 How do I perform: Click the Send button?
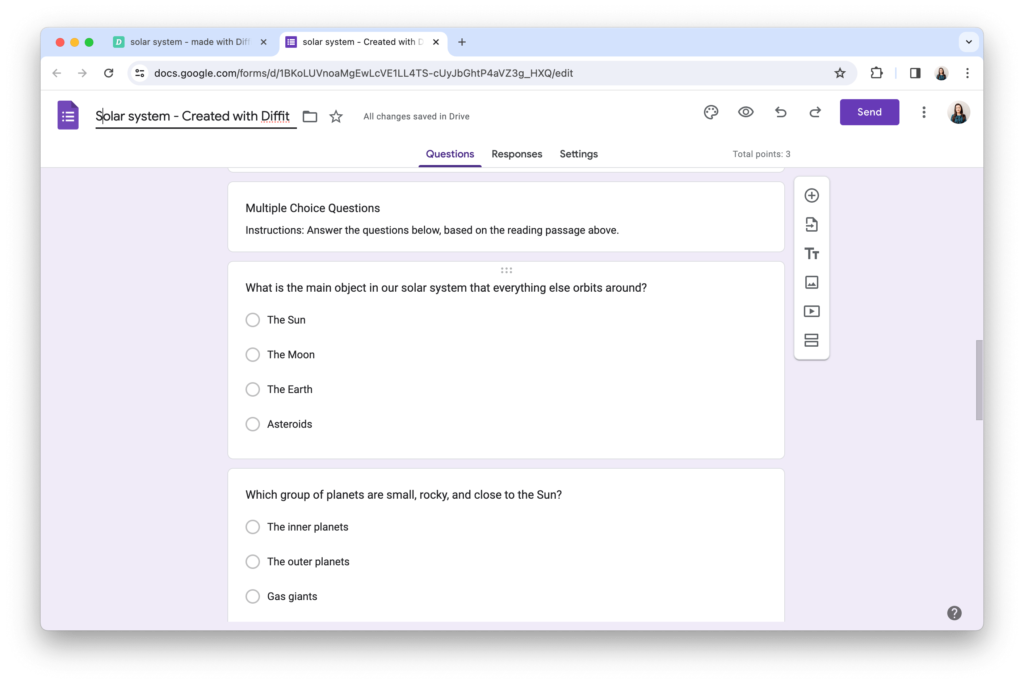pyautogui.click(x=869, y=112)
